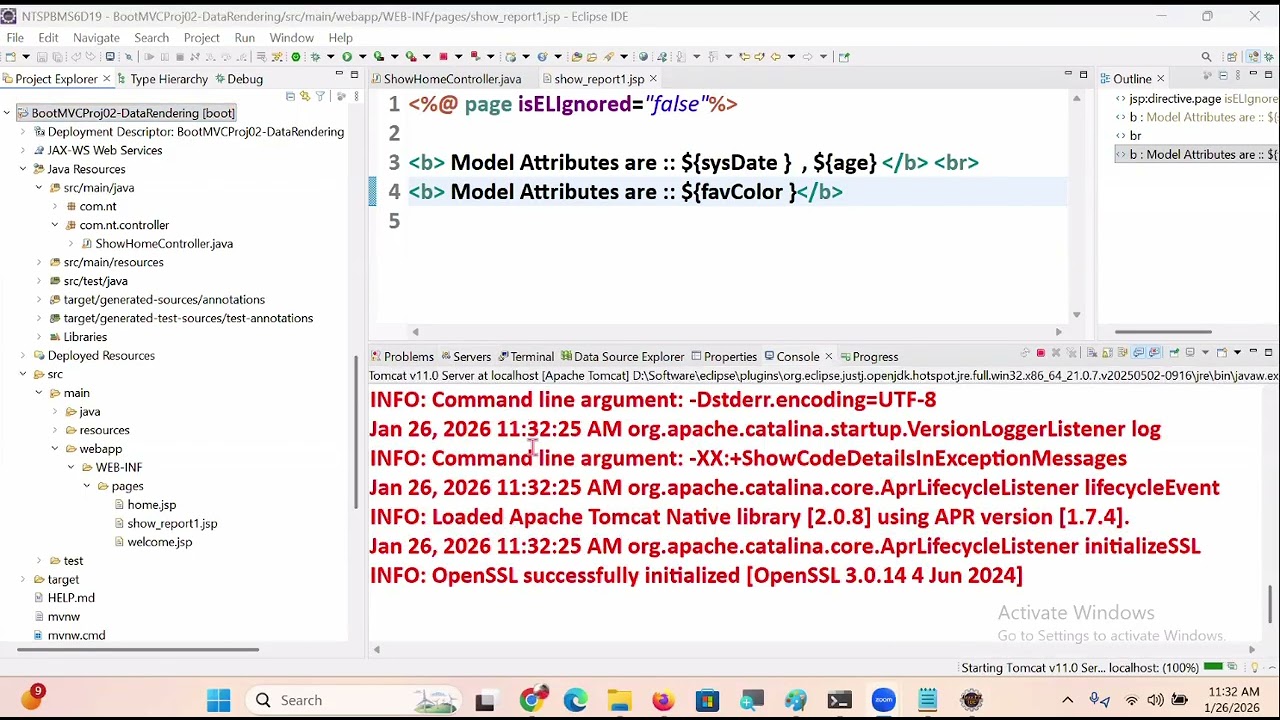
Task: Click the Console vertical scrollbar
Action: click(x=1272, y=604)
